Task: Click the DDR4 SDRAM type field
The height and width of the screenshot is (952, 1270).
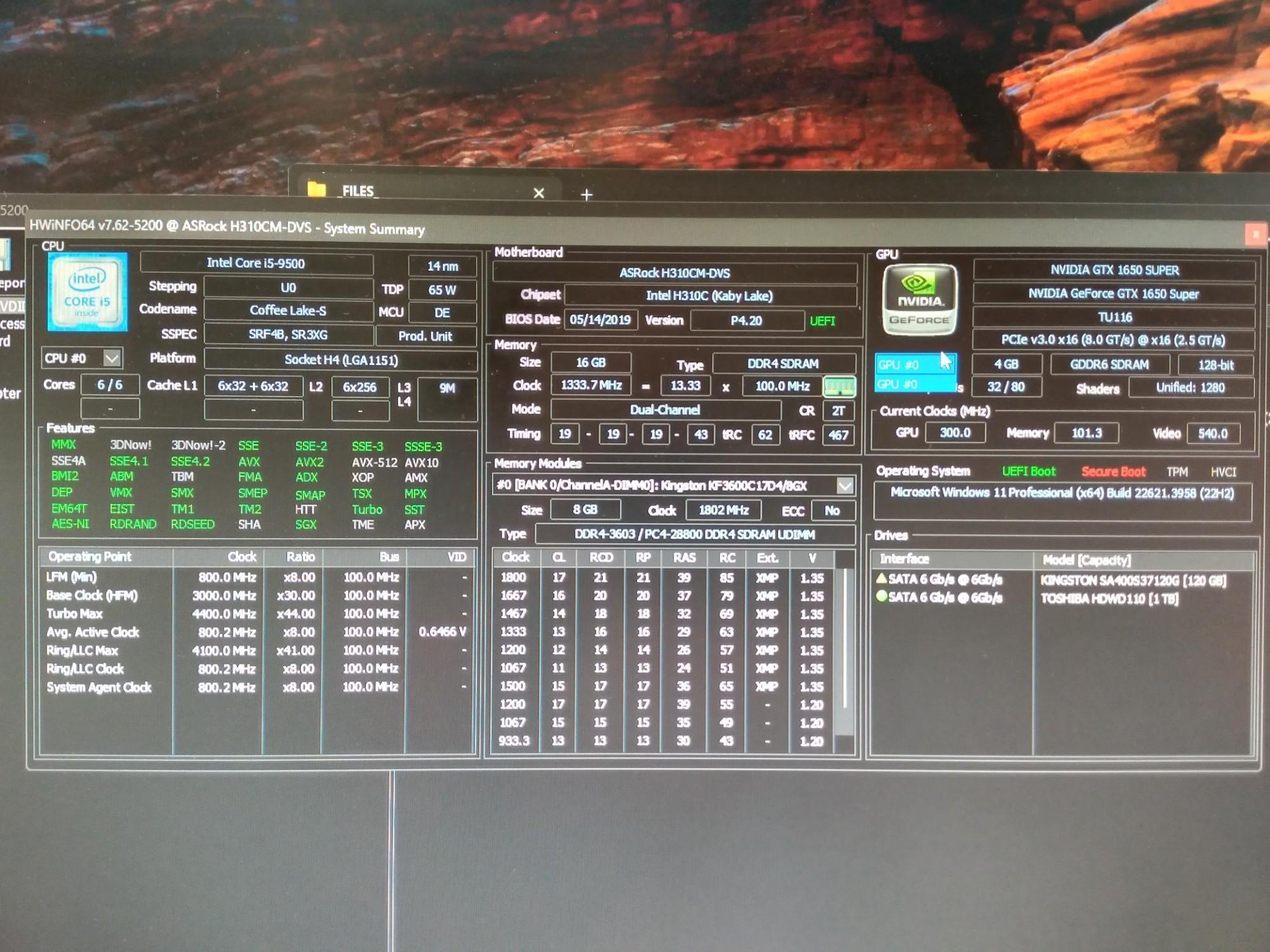Action: (x=783, y=364)
